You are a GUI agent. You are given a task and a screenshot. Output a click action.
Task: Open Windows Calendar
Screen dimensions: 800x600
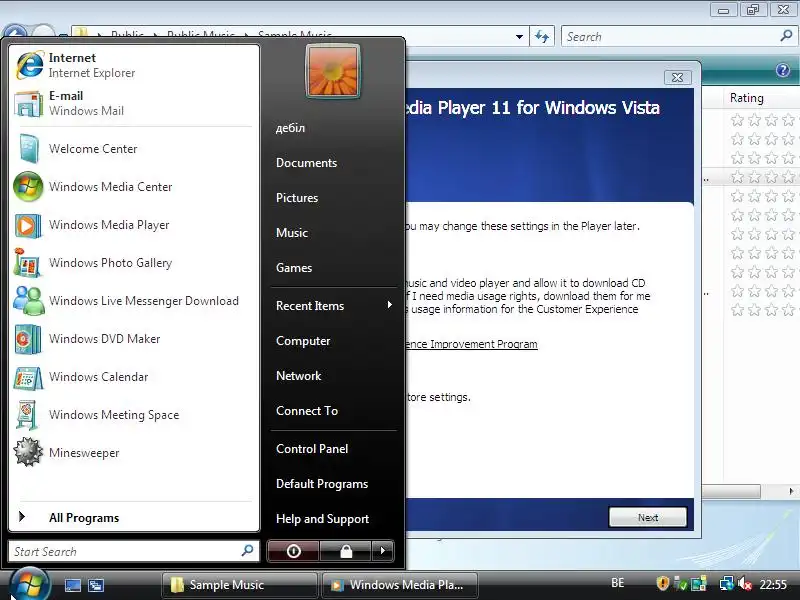point(134,377)
